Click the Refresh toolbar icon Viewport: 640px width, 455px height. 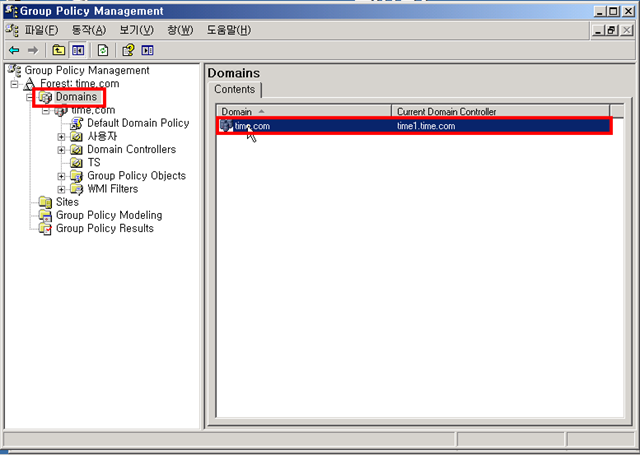[103, 50]
